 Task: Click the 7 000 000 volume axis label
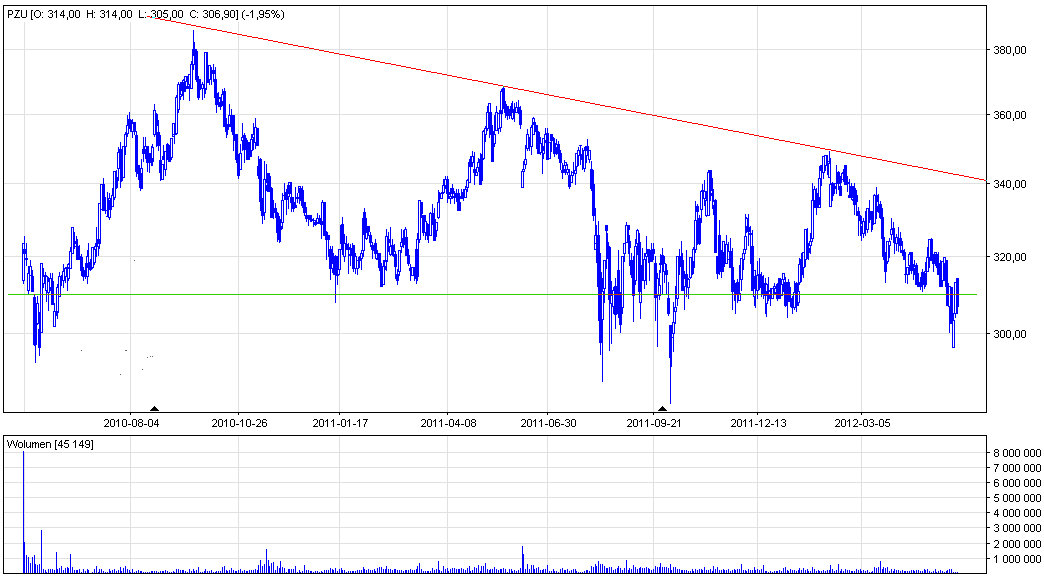point(1015,468)
